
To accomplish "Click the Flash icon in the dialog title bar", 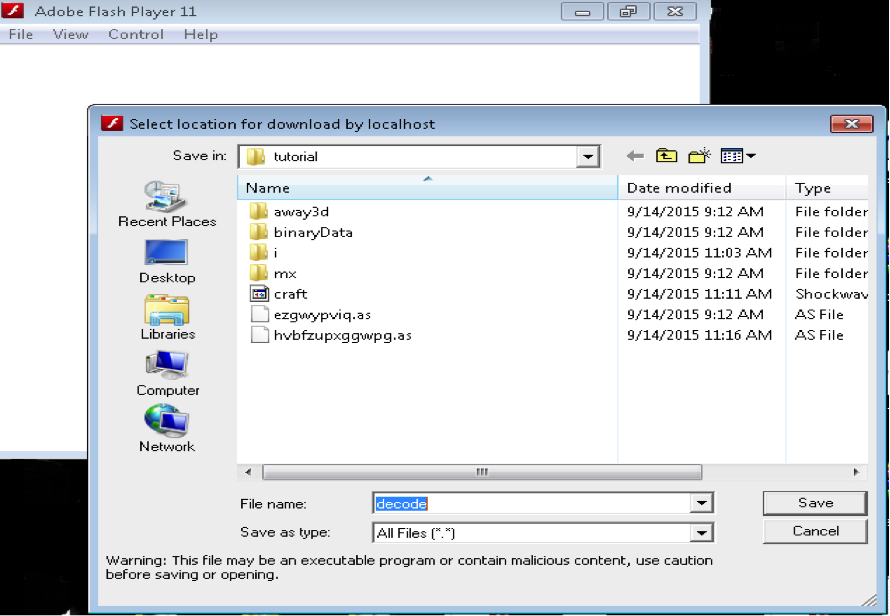I will click(112, 123).
